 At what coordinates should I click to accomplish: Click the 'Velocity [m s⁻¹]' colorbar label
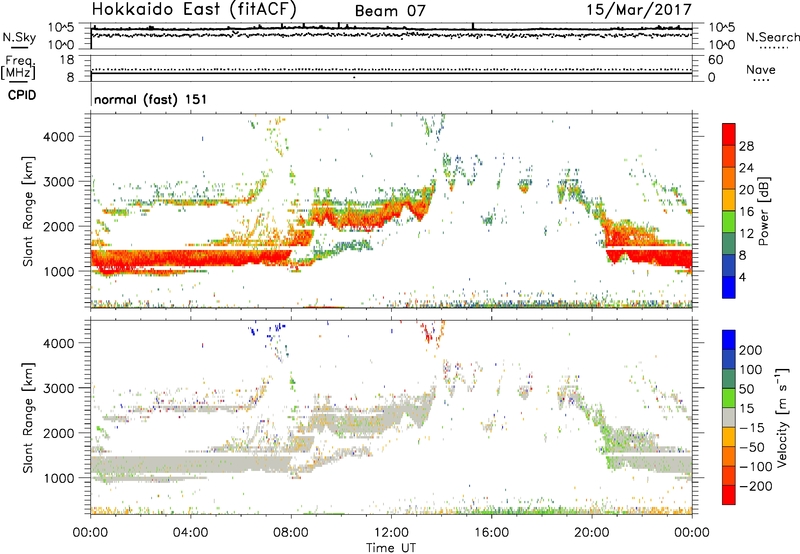click(782, 417)
